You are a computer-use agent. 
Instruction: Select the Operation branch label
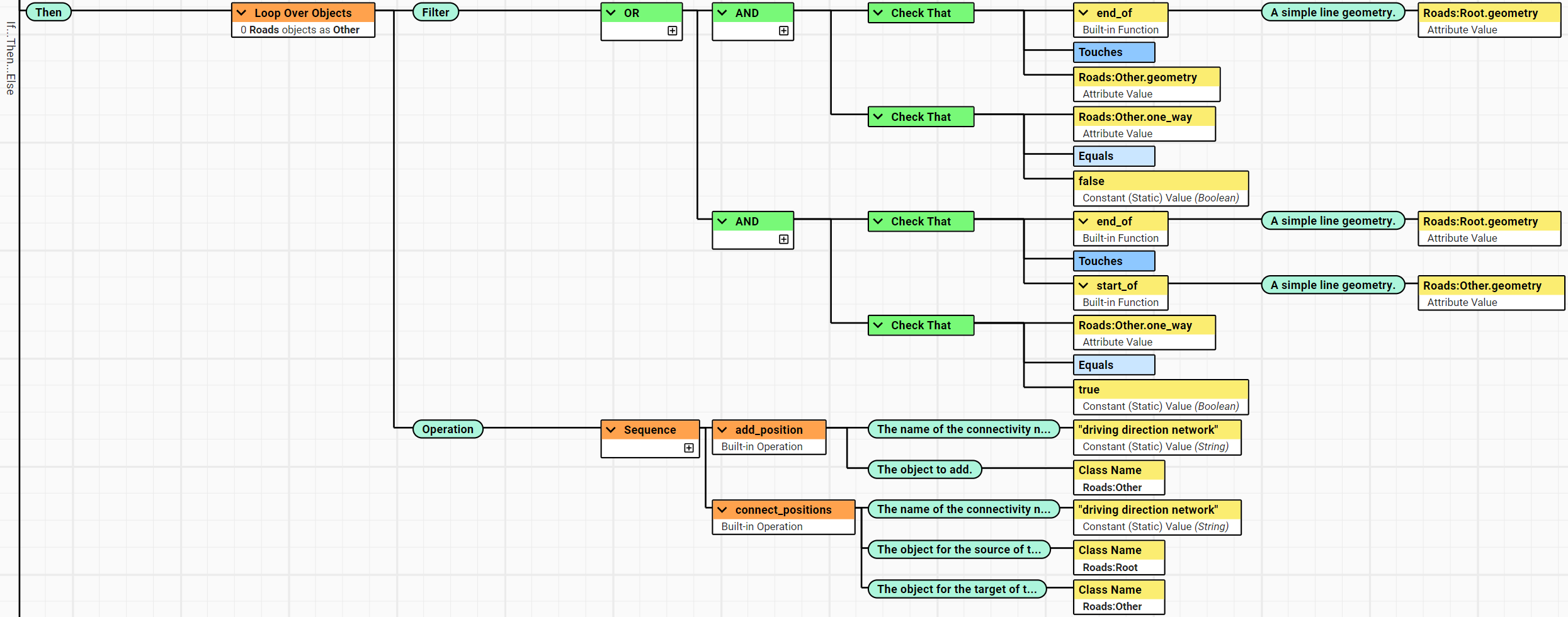point(447,429)
